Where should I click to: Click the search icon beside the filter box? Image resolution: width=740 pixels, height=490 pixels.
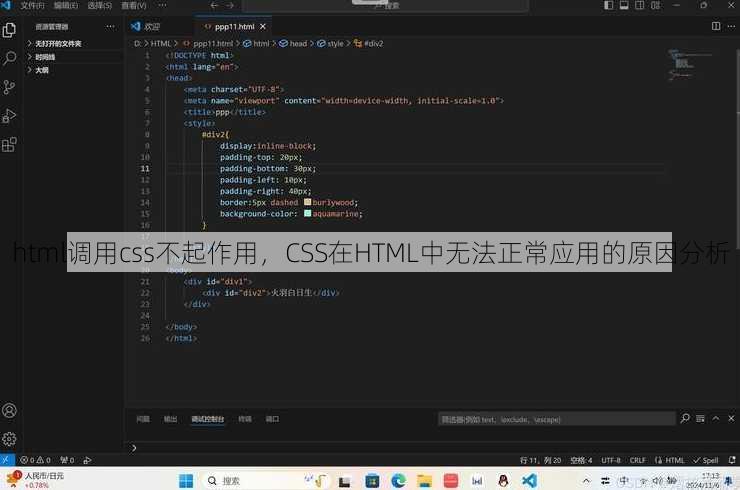tap(685, 419)
